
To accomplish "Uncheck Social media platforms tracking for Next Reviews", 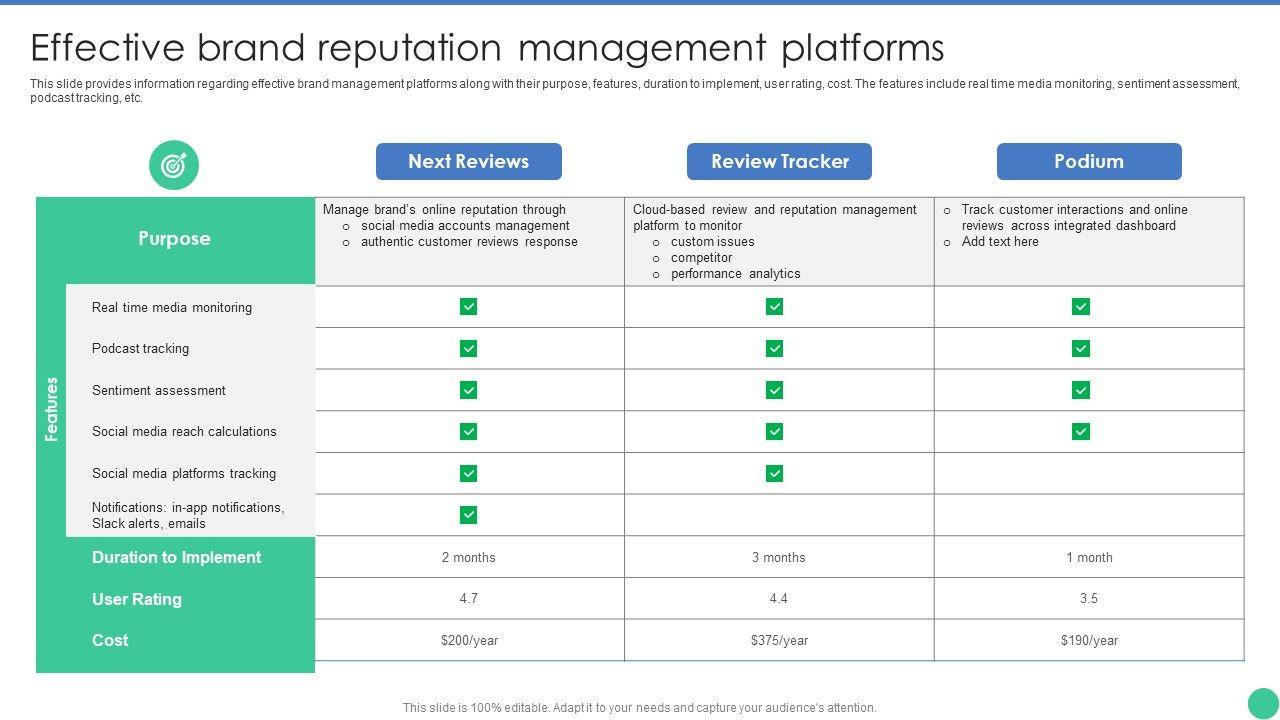I will [x=469, y=473].
